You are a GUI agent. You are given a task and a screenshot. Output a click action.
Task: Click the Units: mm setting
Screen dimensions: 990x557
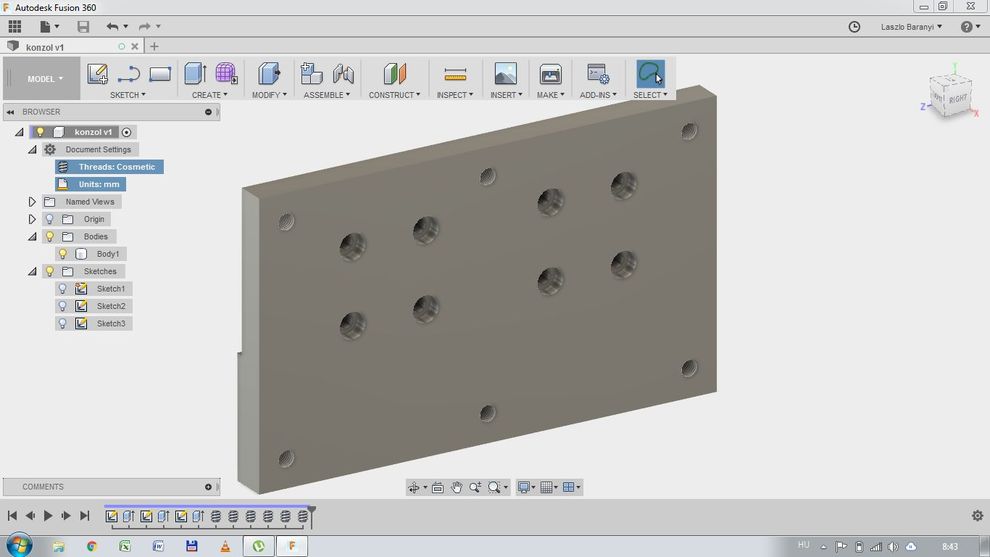pos(98,184)
